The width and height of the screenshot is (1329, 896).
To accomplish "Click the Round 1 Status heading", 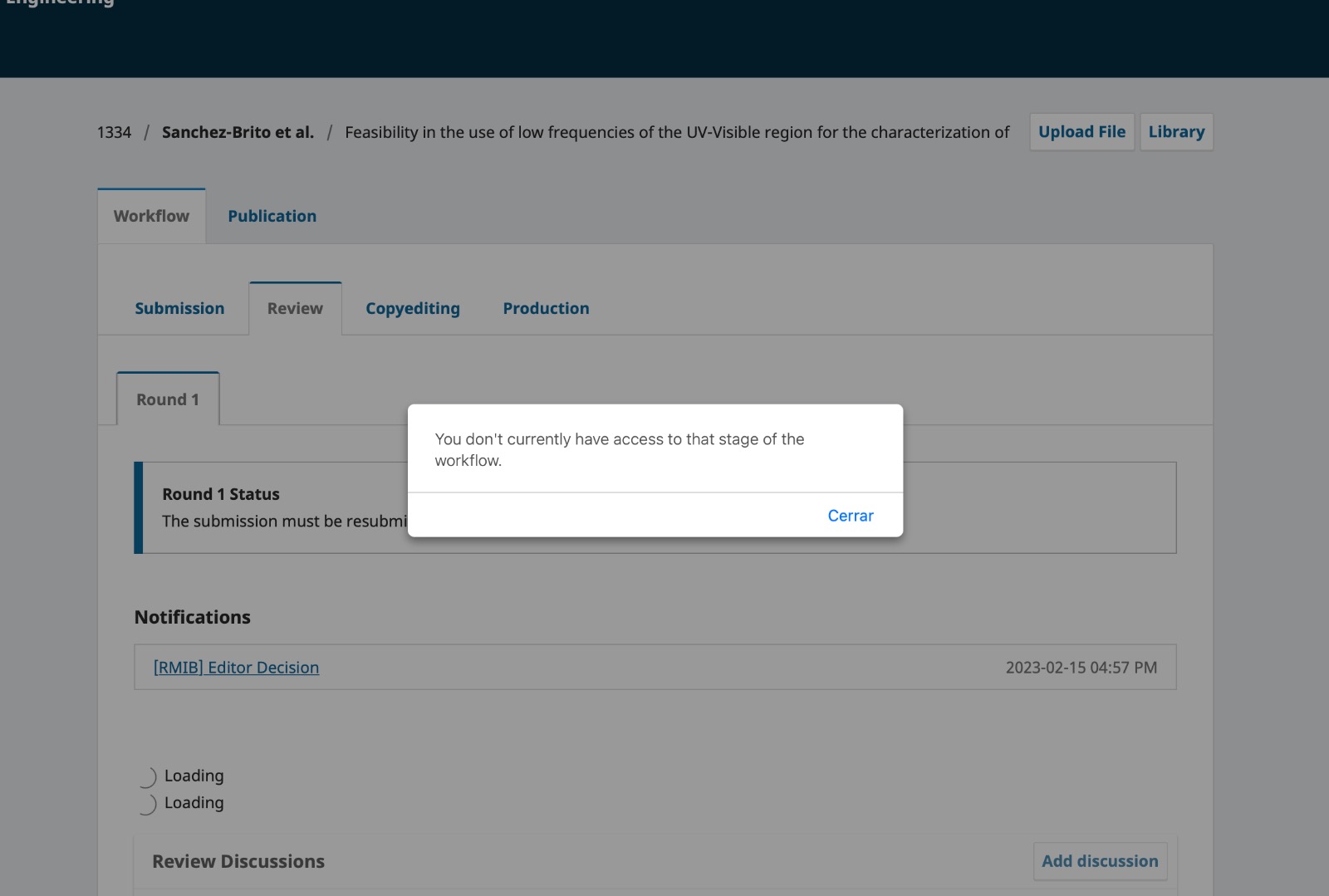I will (x=221, y=494).
